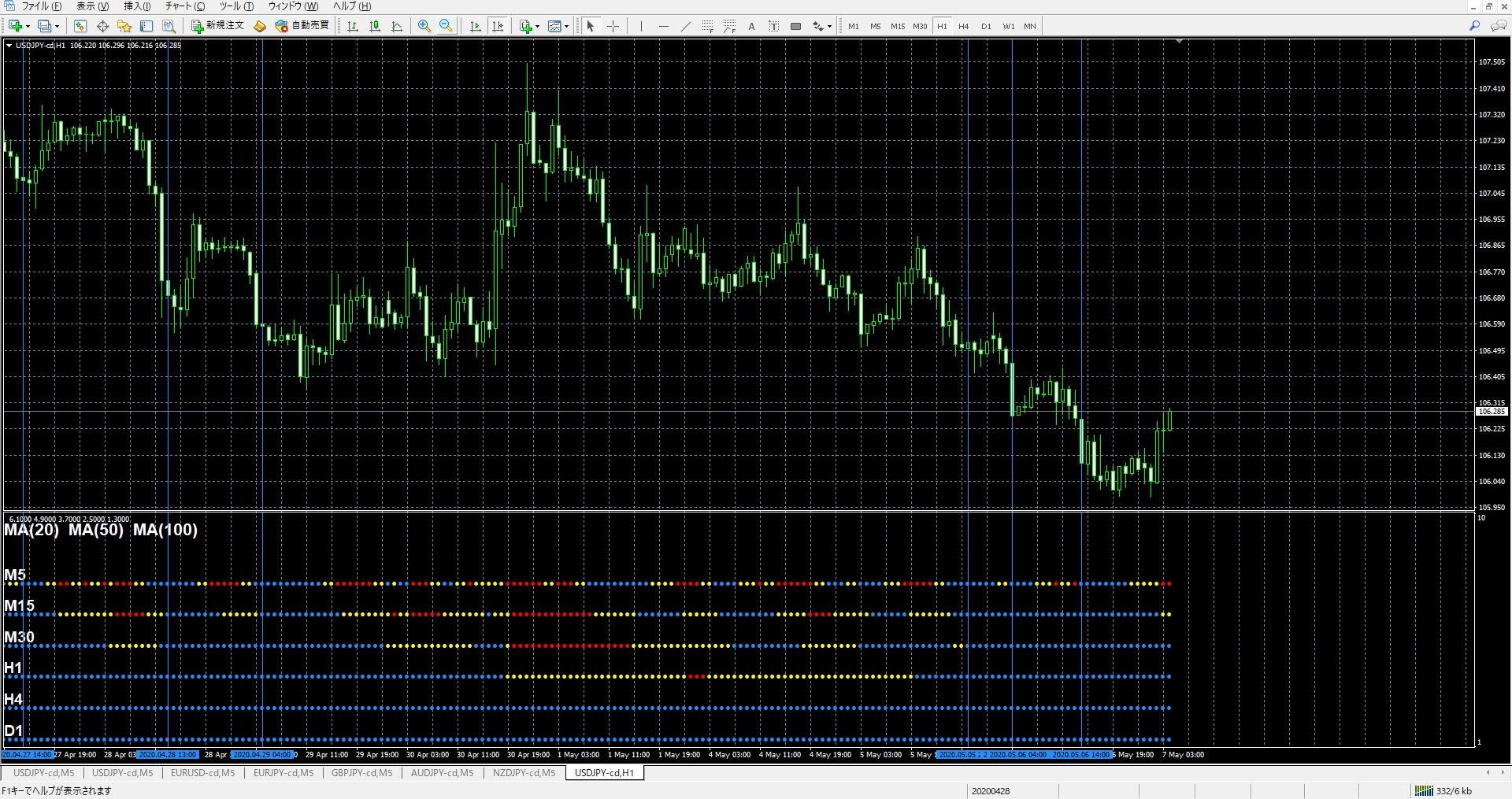Viewport: 1512px width, 799px height.
Task: Click the chart profiles icon
Action: coord(44,26)
